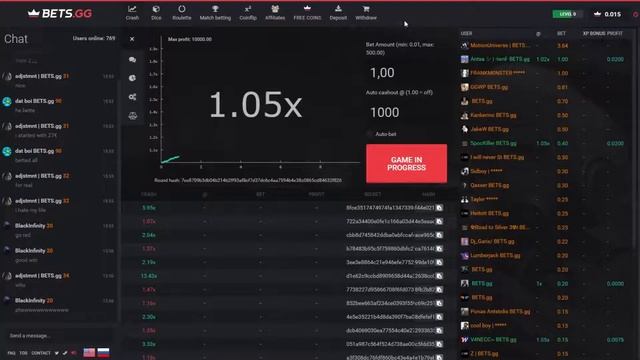Copy hash of the 5.95x crash row
The width and height of the screenshot is (640, 360).
439,208
